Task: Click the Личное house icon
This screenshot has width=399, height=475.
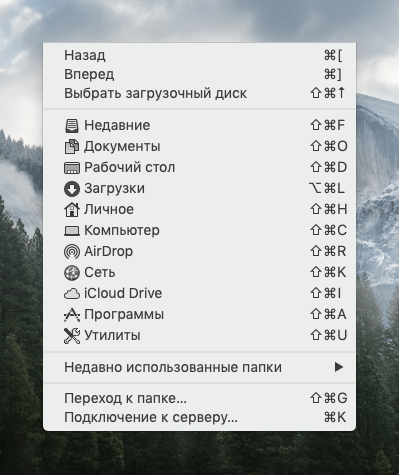Action: point(71,210)
